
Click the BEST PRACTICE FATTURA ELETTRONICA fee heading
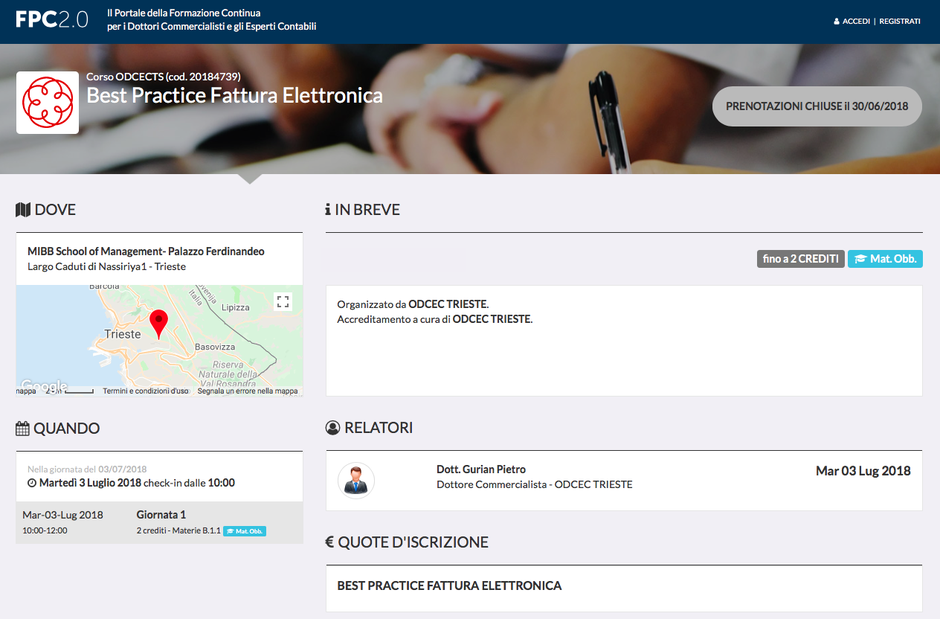[x=450, y=585]
